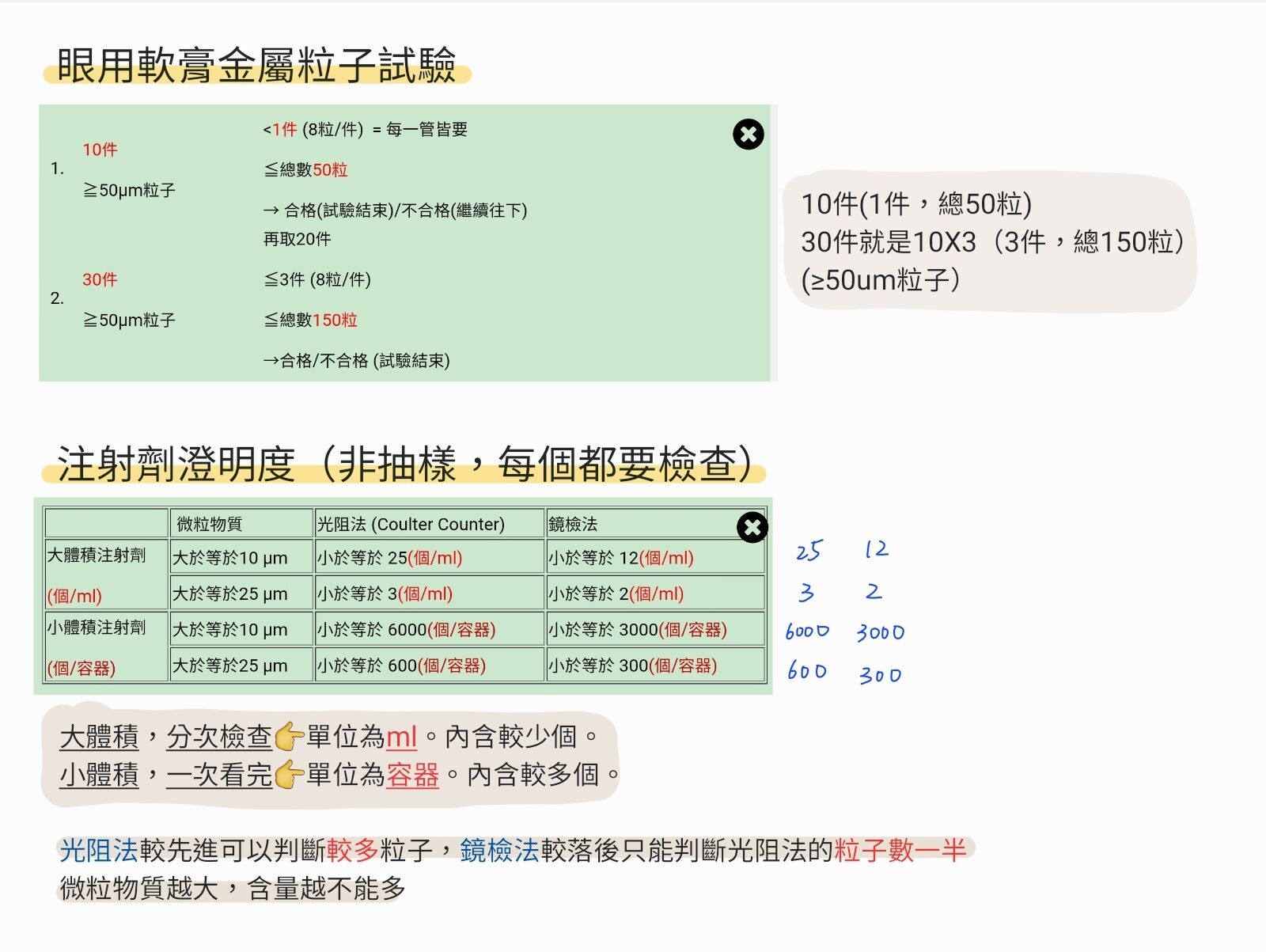Click the red 30件 text in step 2

[100, 279]
